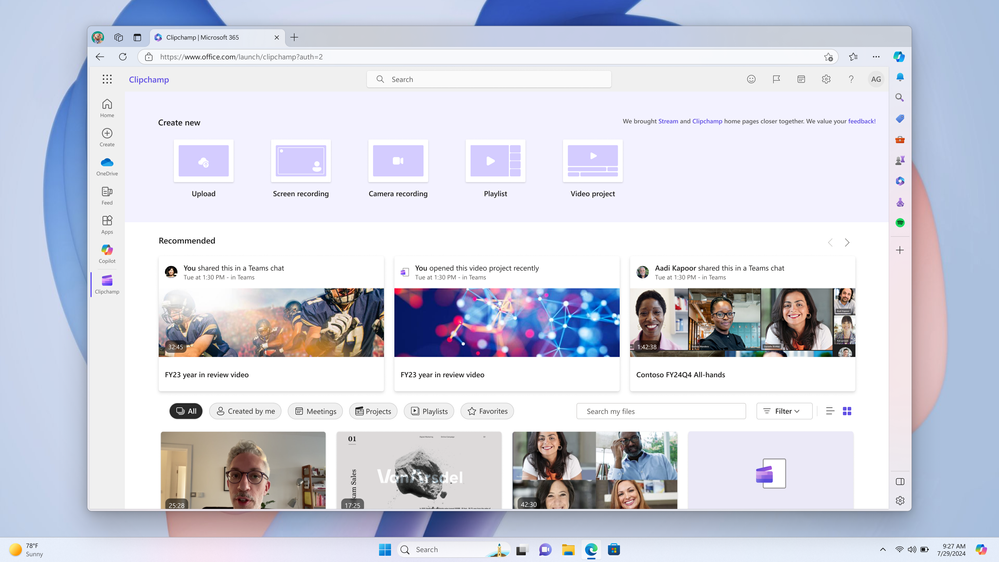Open the Stream link
Viewport: 999px width, 562px height.
(668, 121)
